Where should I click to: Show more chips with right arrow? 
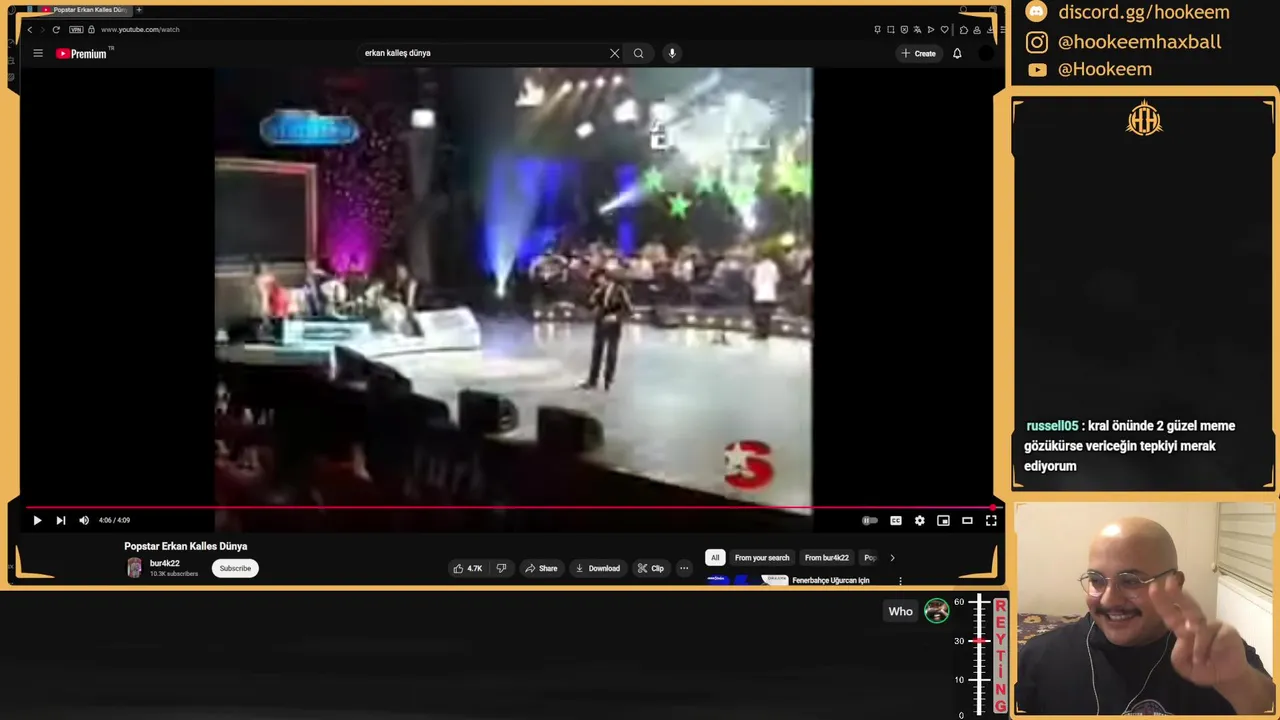pyautogui.click(x=892, y=558)
